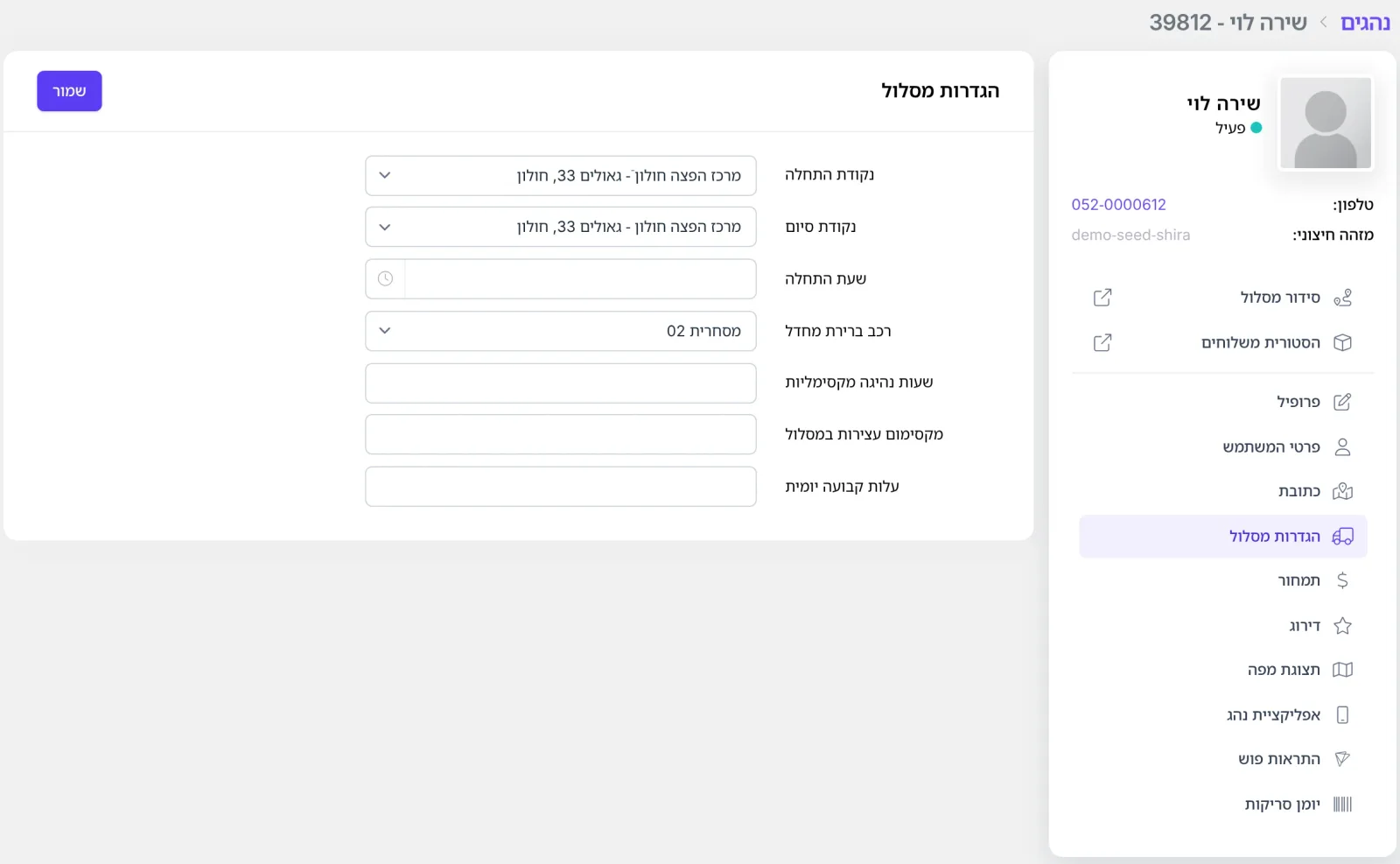The width and height of the screenshot is (1400, 864).
Task: Open the רכב ברירת מחדל dropdown
Action: point(561,331)
